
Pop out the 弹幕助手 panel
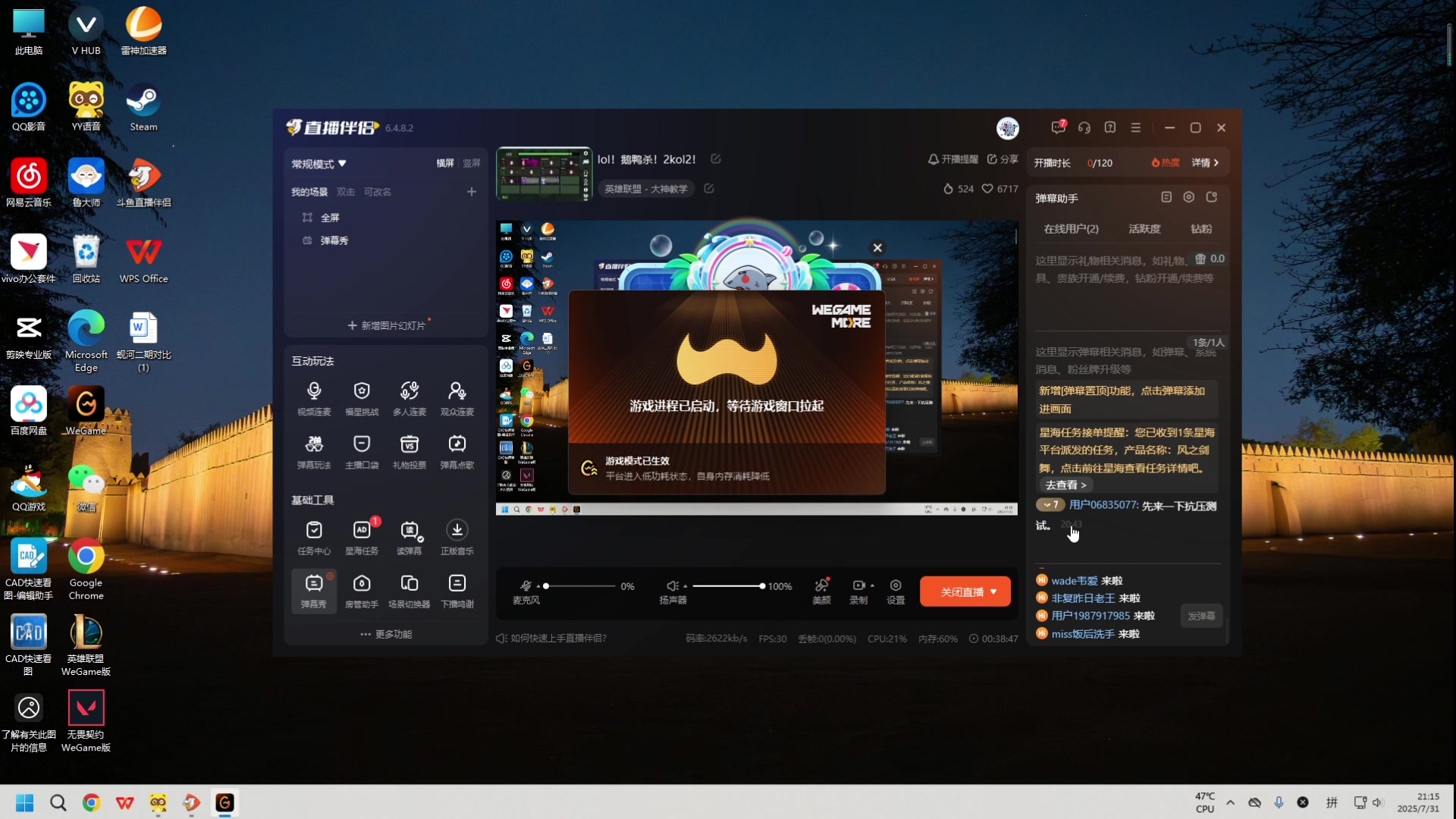click(1212, 197)
